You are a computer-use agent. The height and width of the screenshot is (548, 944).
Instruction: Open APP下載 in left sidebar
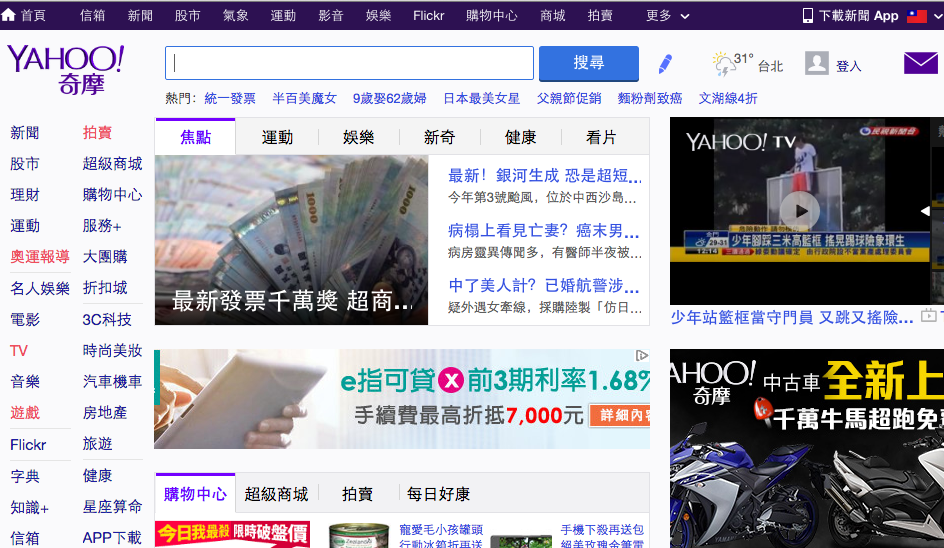[112, 538]
